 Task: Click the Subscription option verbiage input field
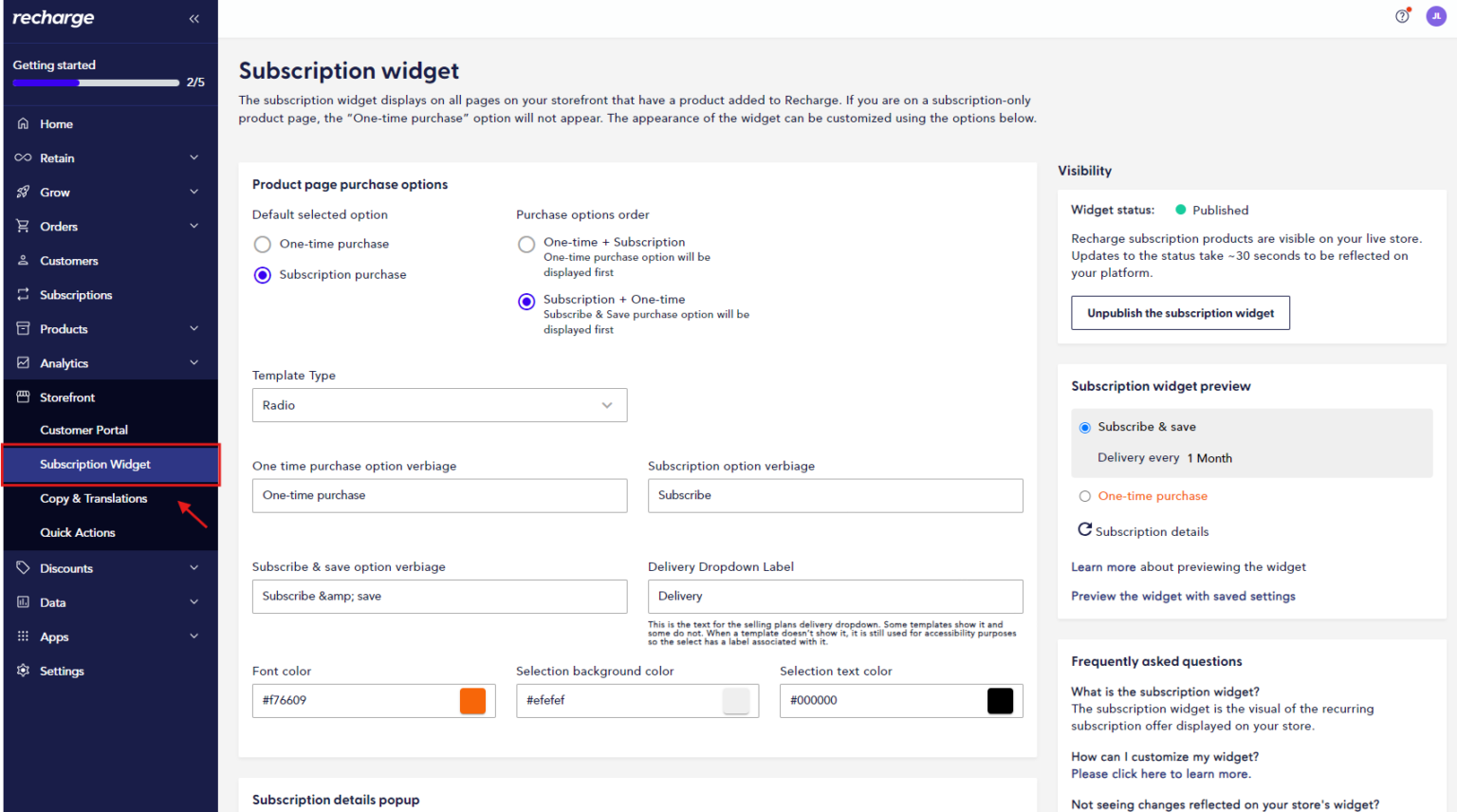pos(835,495)
